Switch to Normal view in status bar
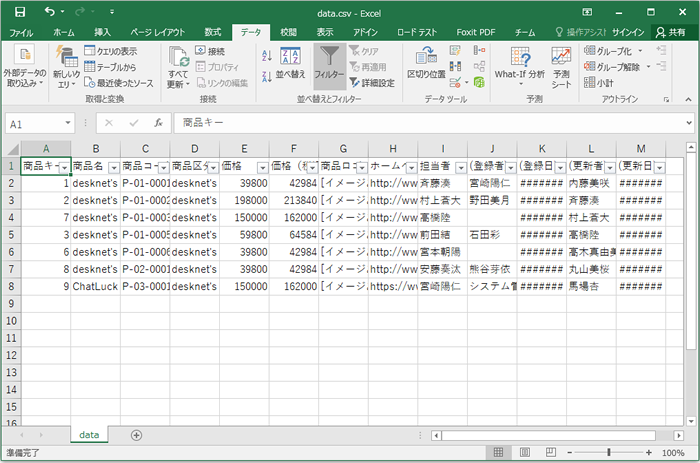700x463 pixels. tap(498, 452)
